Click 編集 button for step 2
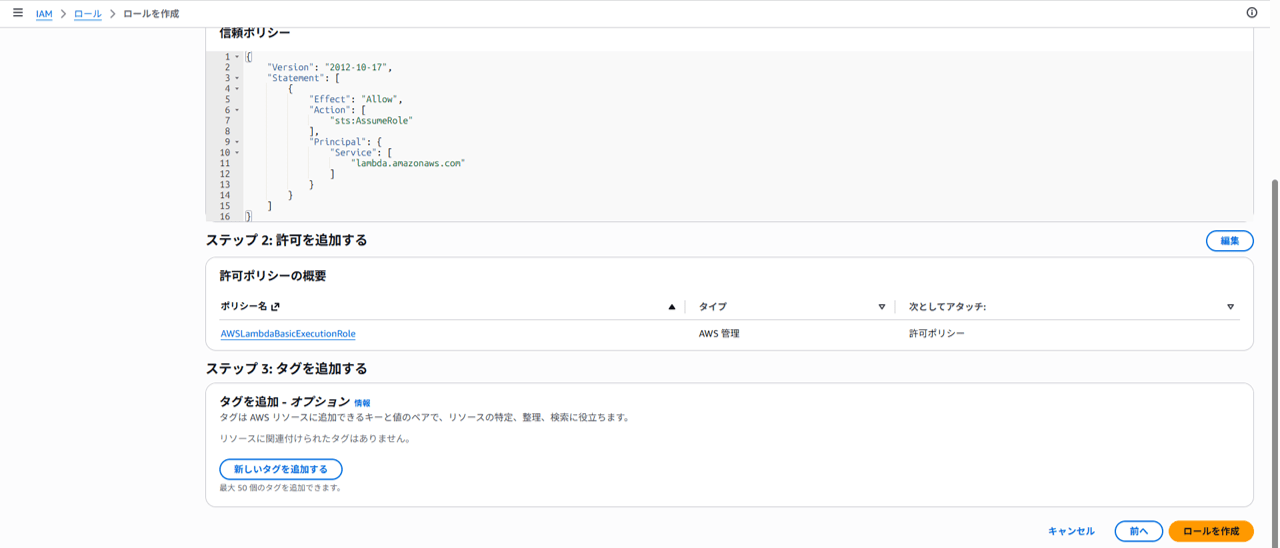The width and height of the screenshot is (1280, 548). click(x=1229, y=241)
